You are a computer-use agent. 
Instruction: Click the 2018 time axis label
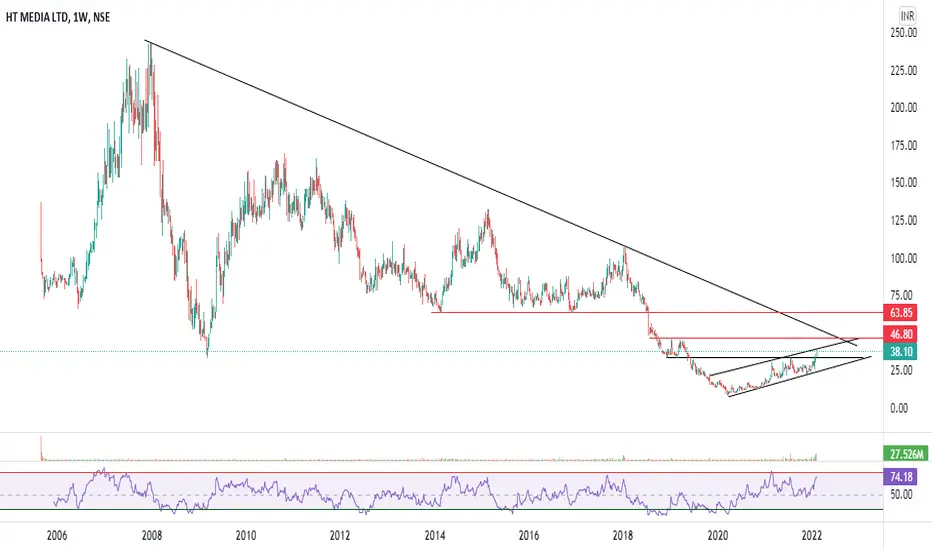click(623, 536)
